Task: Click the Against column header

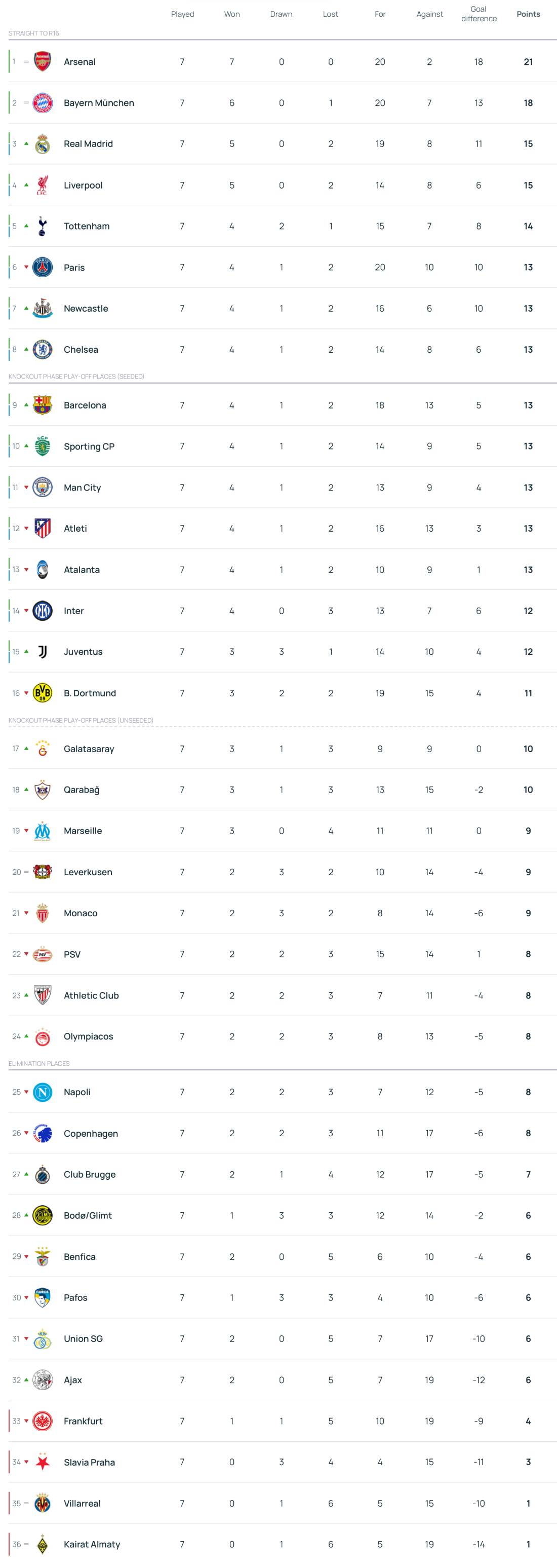Action: 429,14
